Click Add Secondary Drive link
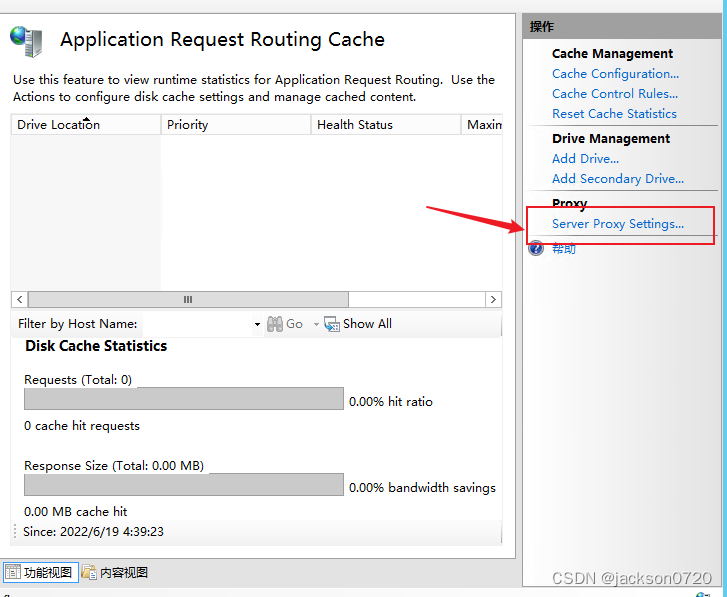Viewport: 727px width, 597px height. tap(618, 179)
